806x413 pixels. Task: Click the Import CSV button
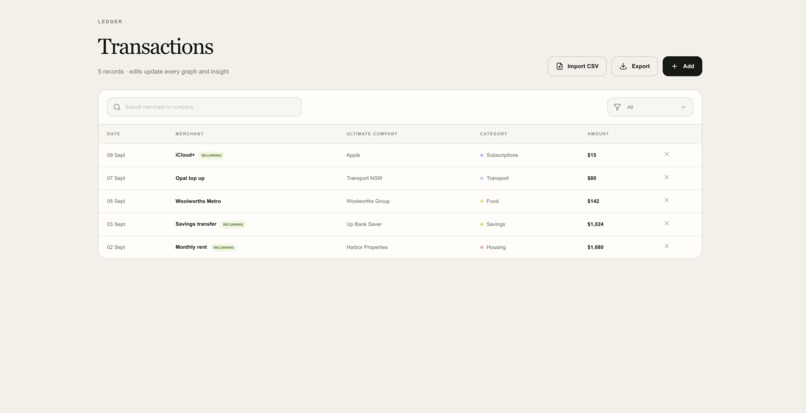(577, 66)
